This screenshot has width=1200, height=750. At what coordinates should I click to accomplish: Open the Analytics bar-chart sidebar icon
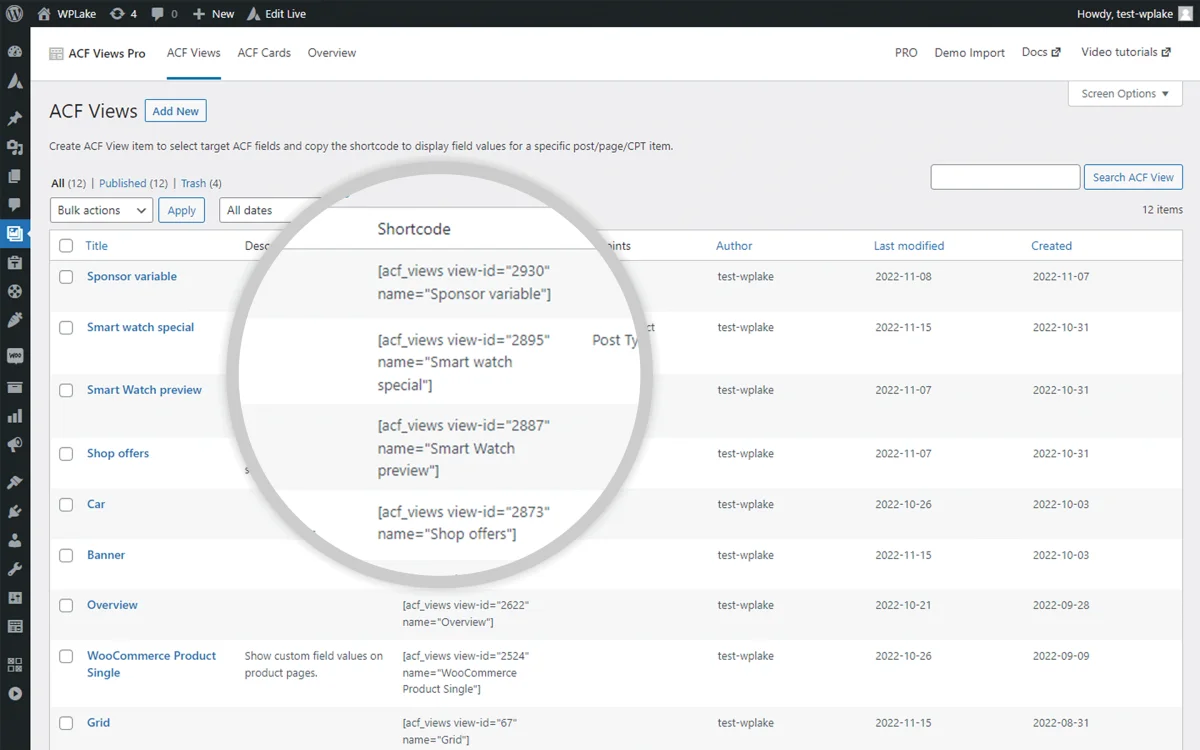15,416
